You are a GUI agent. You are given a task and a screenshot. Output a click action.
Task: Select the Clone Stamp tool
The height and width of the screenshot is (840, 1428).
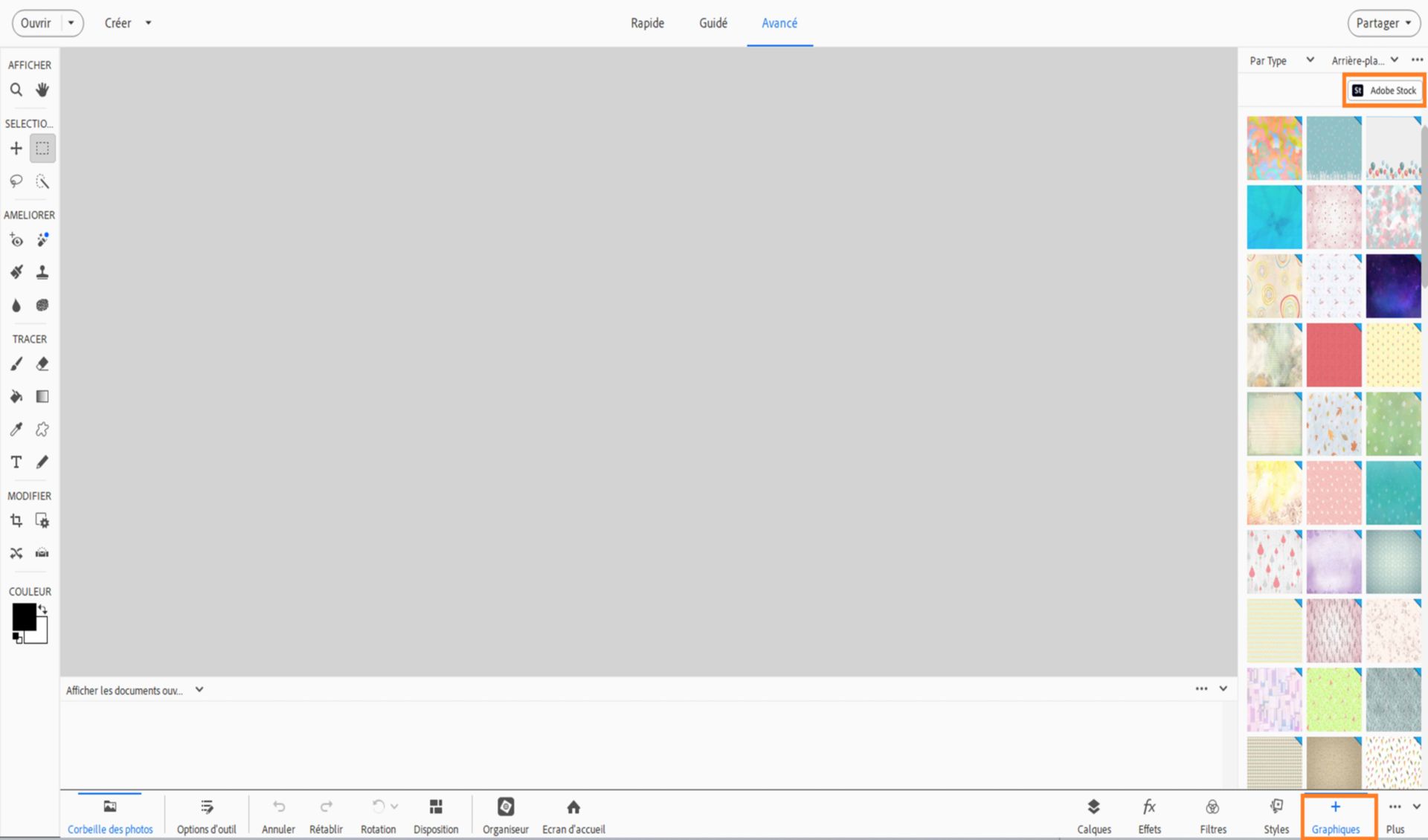(42, 273)
